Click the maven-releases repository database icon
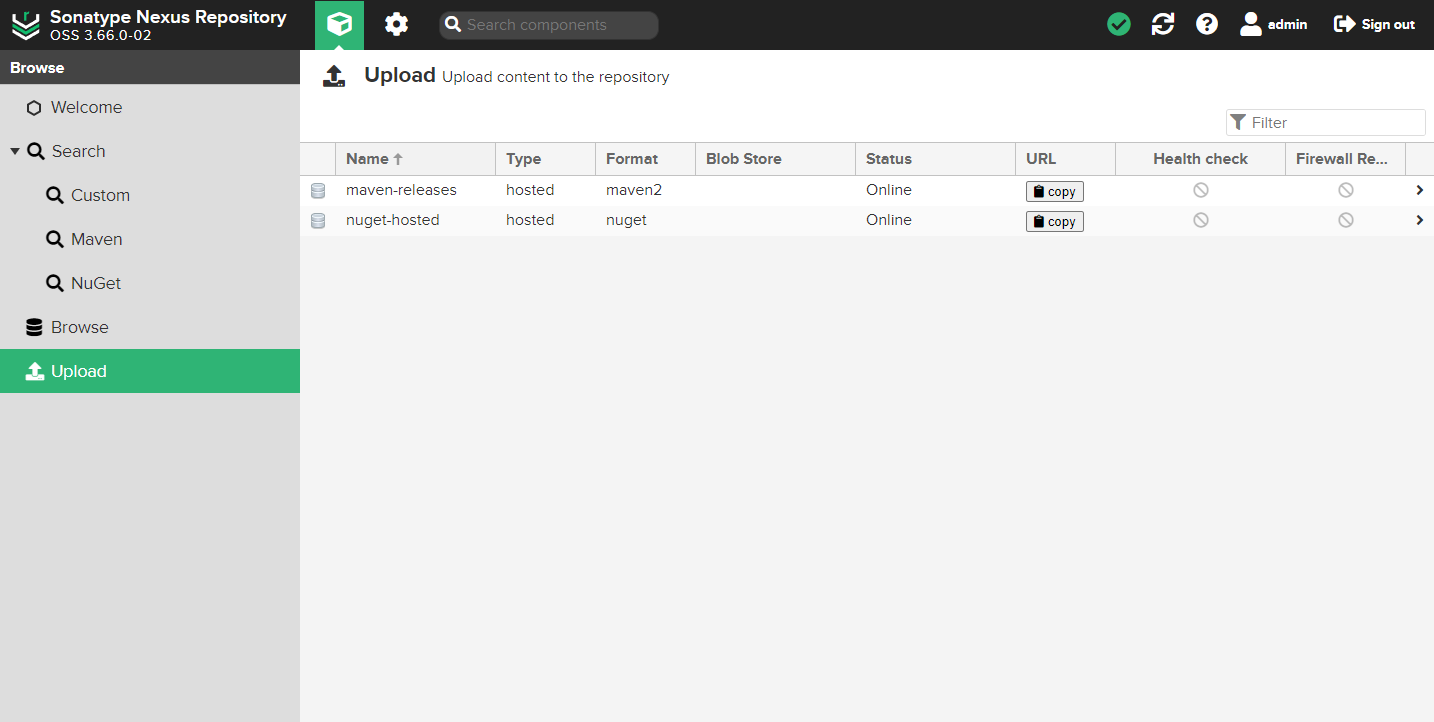Screen dimensions: 1434x722 [x=318, y=191]
